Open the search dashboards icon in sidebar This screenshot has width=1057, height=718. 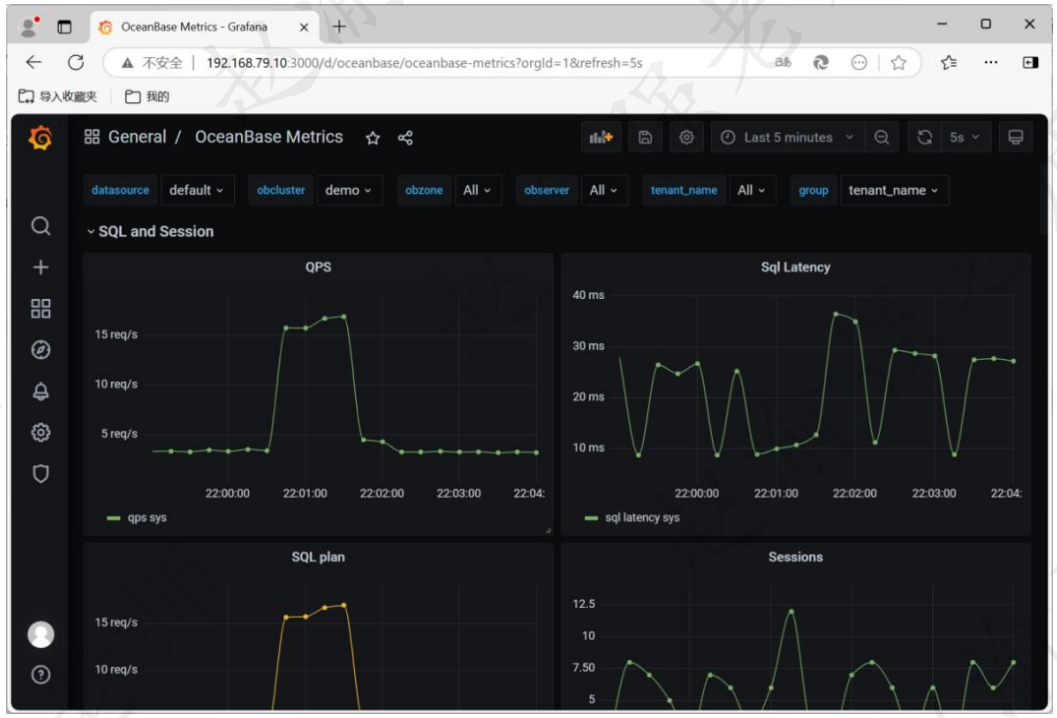pos(40,226)
